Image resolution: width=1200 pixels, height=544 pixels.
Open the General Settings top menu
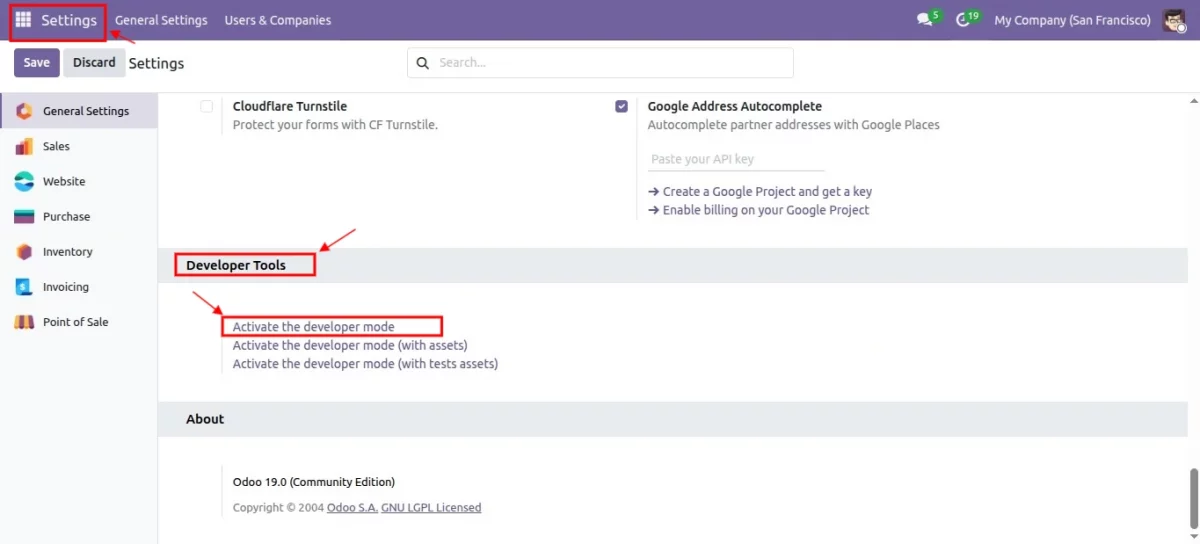click(x=161, y=20)
